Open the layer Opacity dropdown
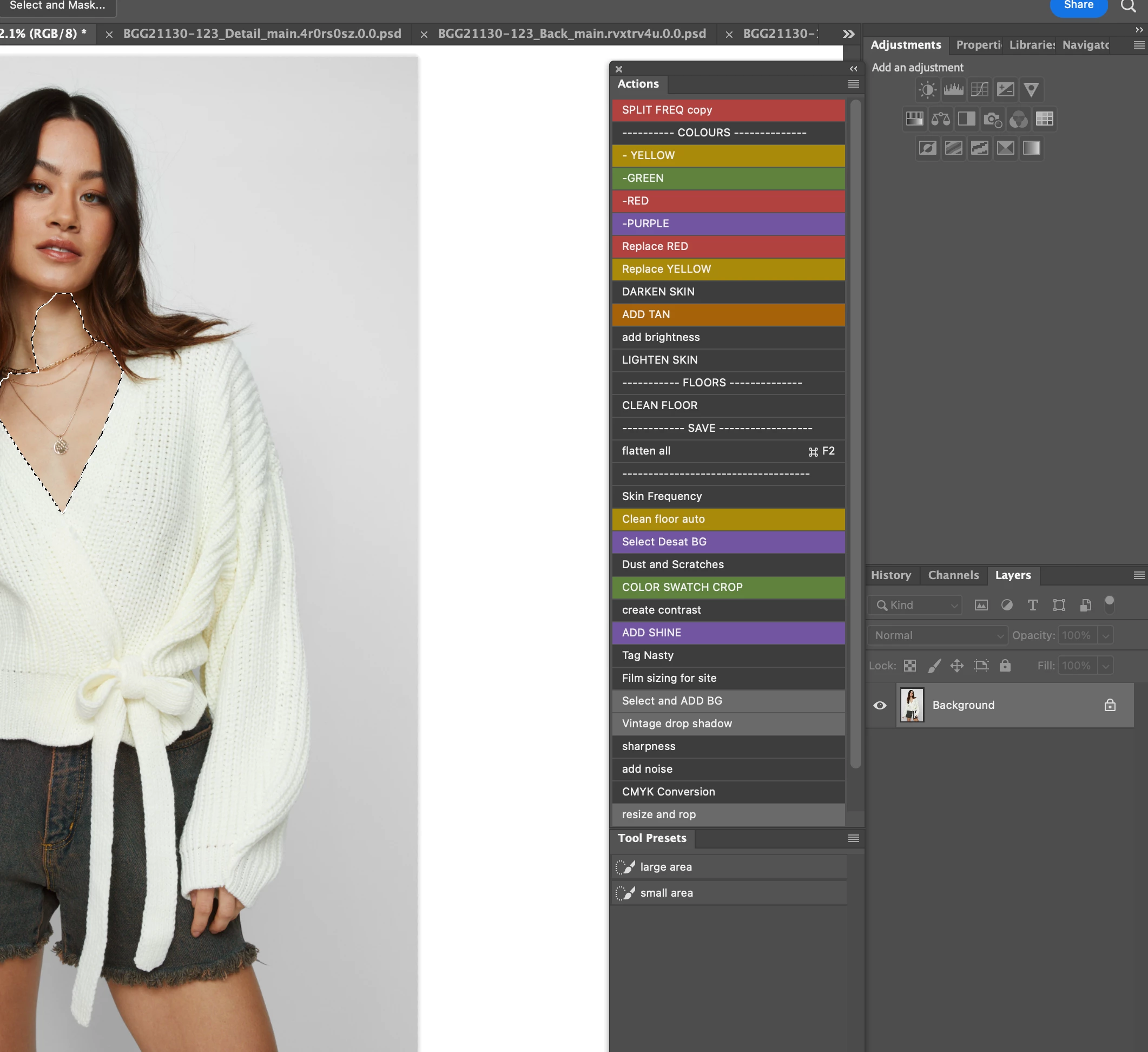This screenshot has height=1052, width=1148. tap(1105, 635)
